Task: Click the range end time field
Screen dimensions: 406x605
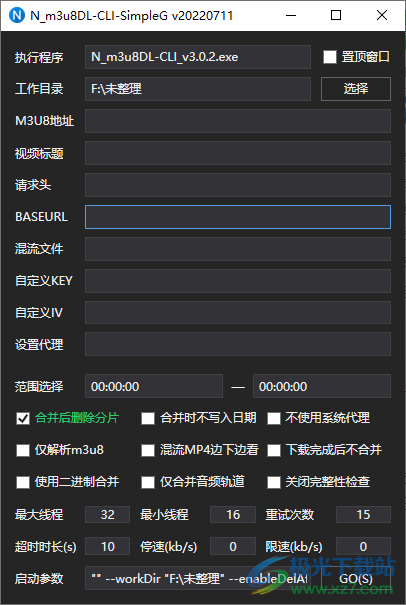Action: (x=322, y=386)
